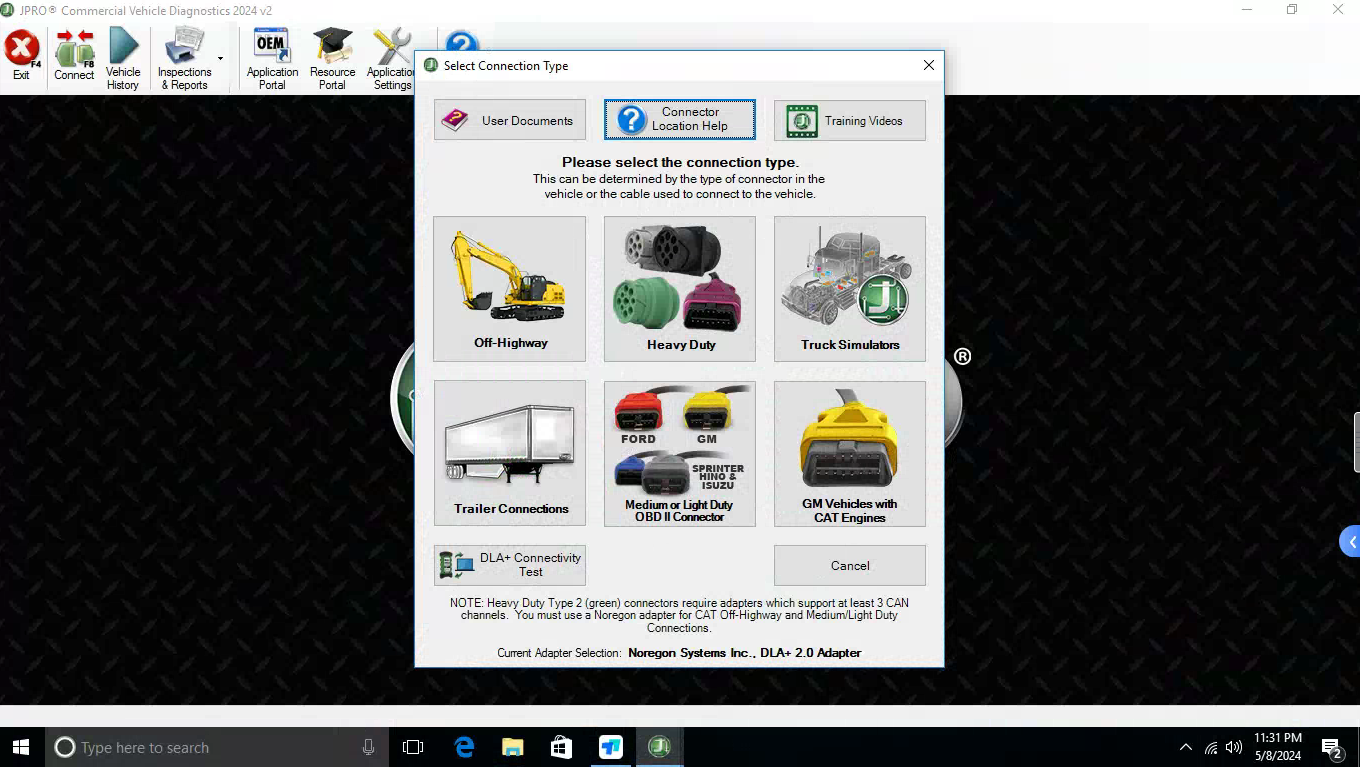This screenshot has width=1360, height=767.
Task: Expand the Inspections & Reports dropdown arrow
Action: pos(220,59)
